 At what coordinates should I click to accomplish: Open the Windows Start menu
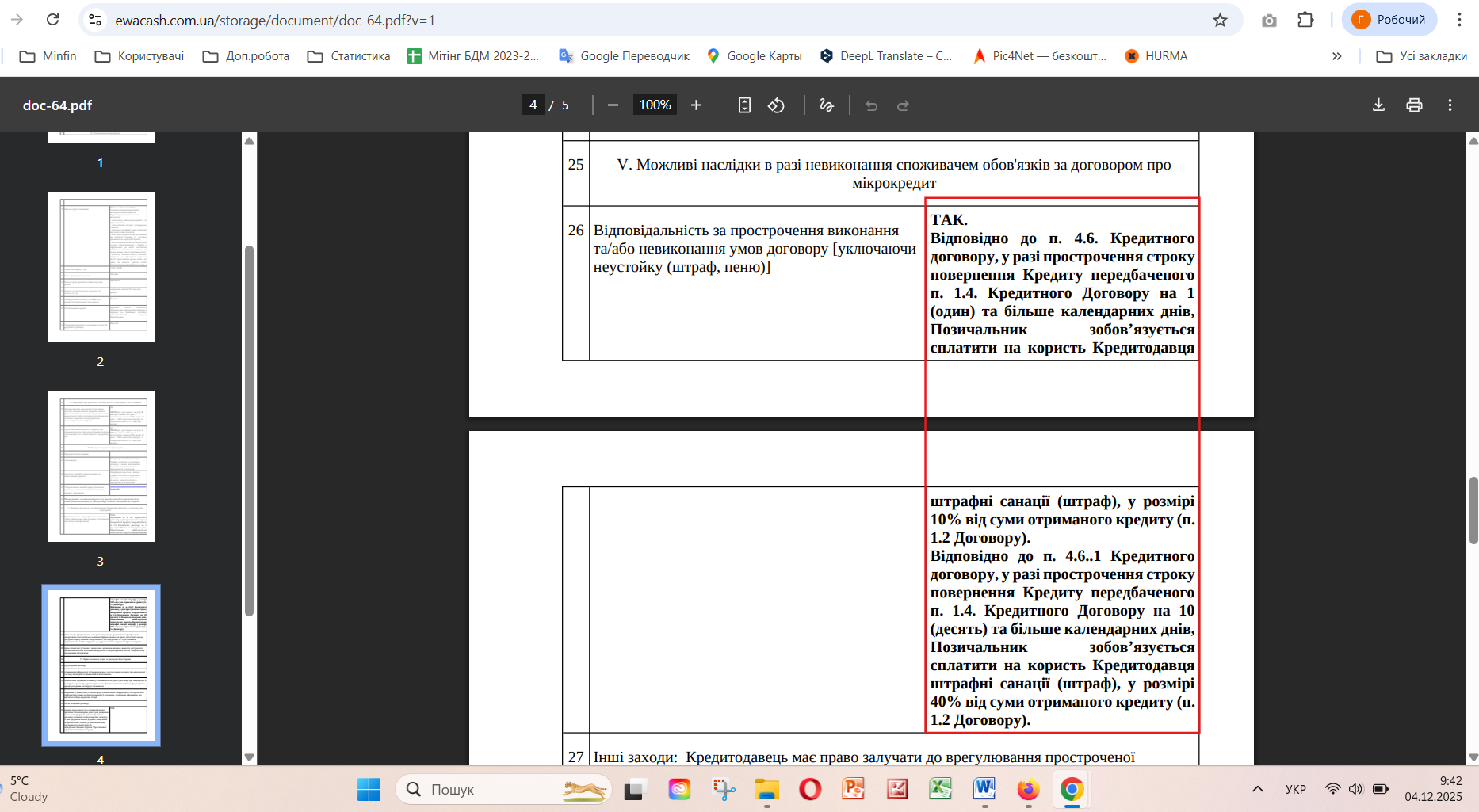369,789
